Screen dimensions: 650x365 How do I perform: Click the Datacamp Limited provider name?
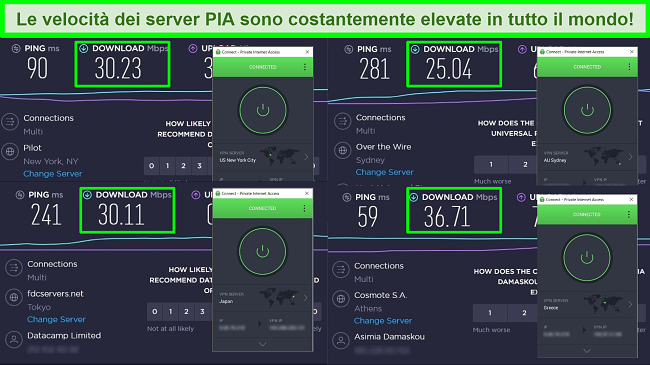[64, 336]
